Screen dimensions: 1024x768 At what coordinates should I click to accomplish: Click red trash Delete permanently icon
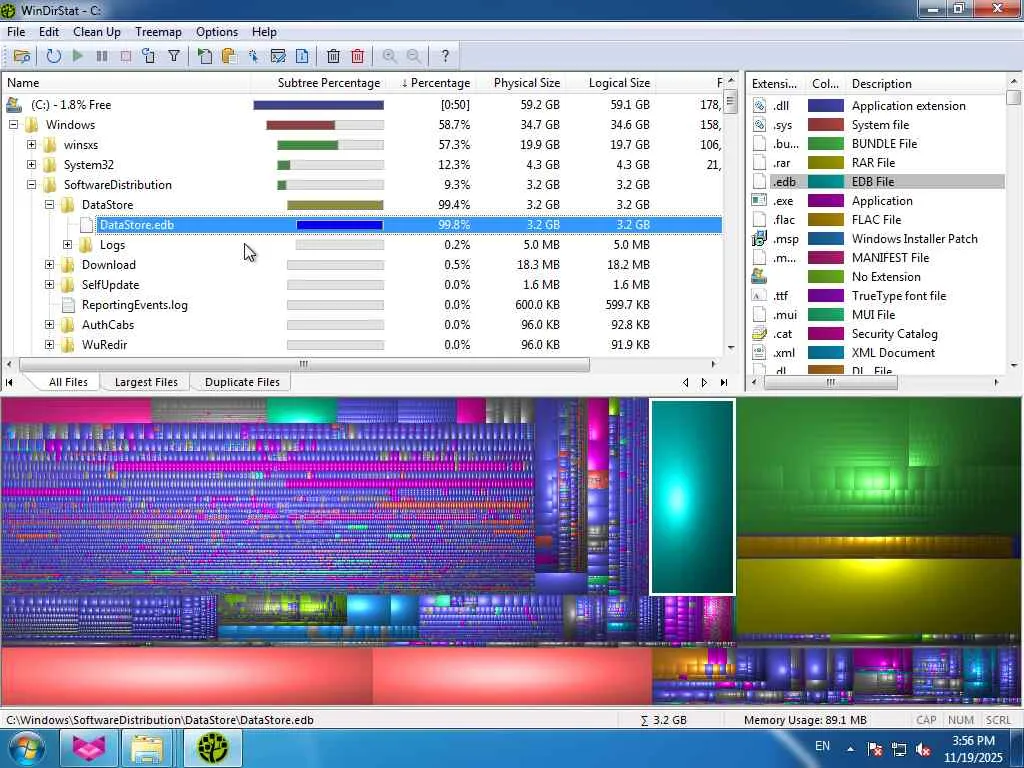click(x=357, y=56)
